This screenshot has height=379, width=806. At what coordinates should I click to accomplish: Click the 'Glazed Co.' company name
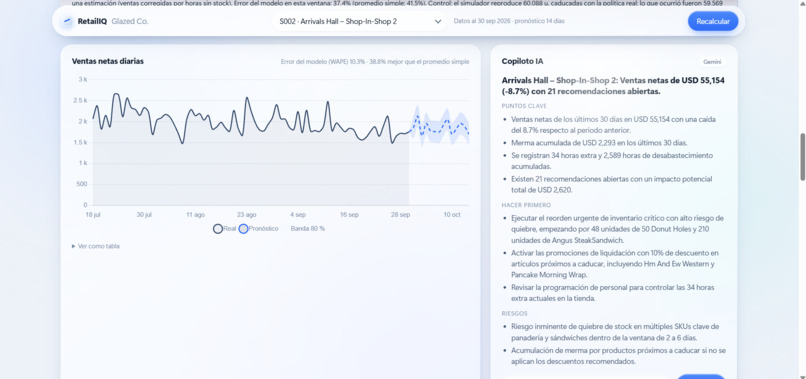click(130, 22)
